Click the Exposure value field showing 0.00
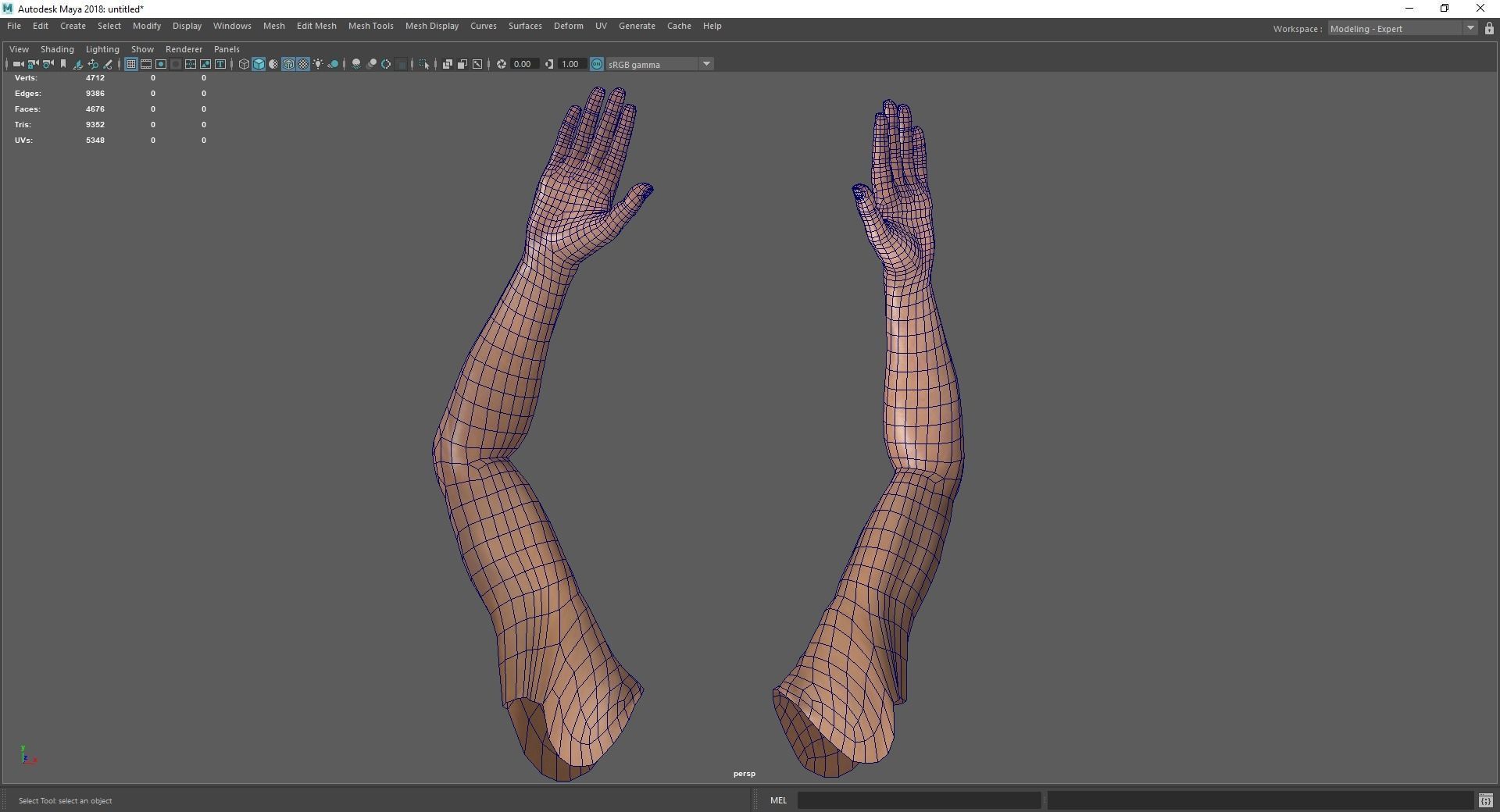The width and height of the screenshot is (1500, 812). point(523,64)
